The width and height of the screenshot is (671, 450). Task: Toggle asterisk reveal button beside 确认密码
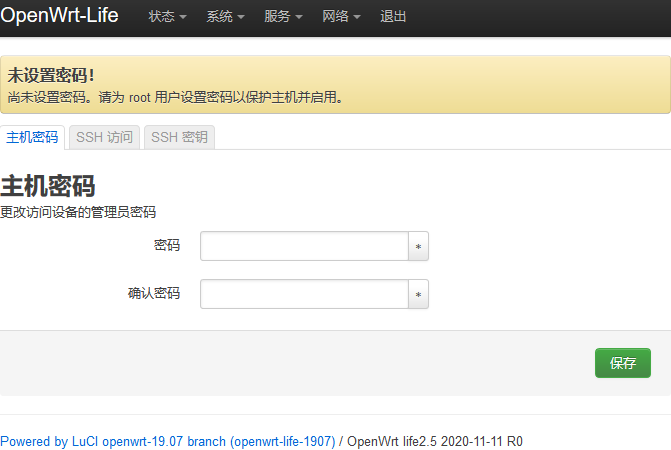pyautogui.click(x=418, y=294)
